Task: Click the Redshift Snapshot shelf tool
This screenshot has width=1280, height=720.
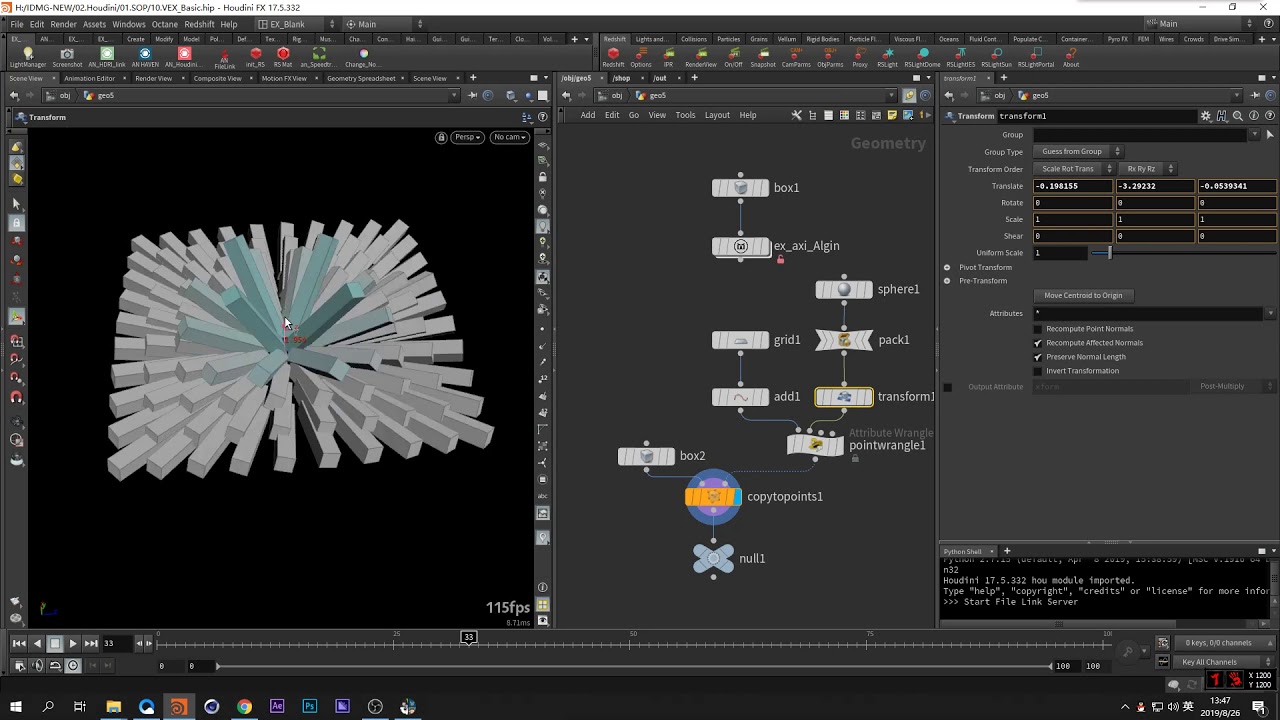Action: click(763, 56)
